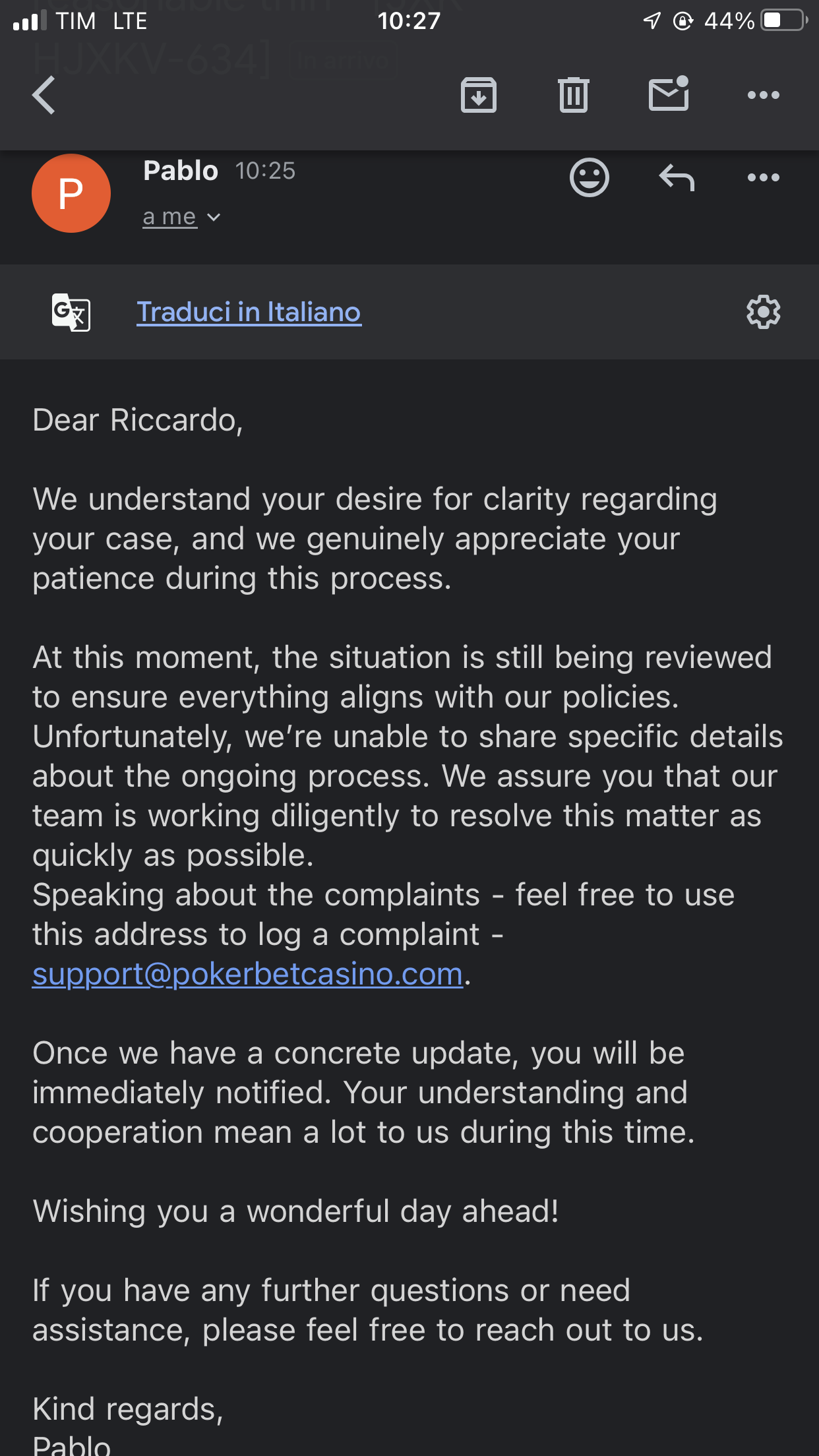Open the top bar more options menu
Viewport: 819px width, 1456px height.
(x=763, y=96)
